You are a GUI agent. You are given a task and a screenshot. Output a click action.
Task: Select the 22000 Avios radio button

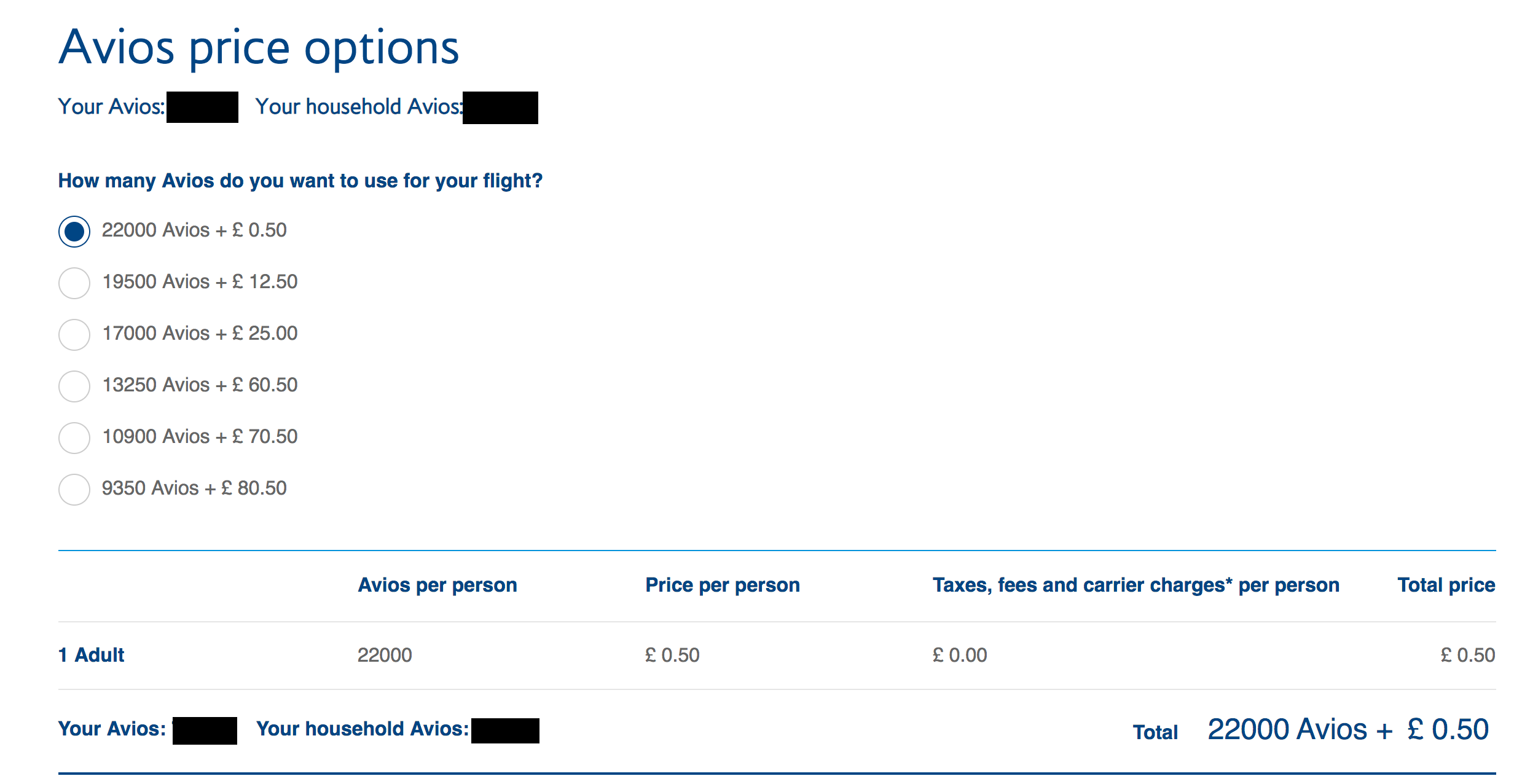pos(74,232)
